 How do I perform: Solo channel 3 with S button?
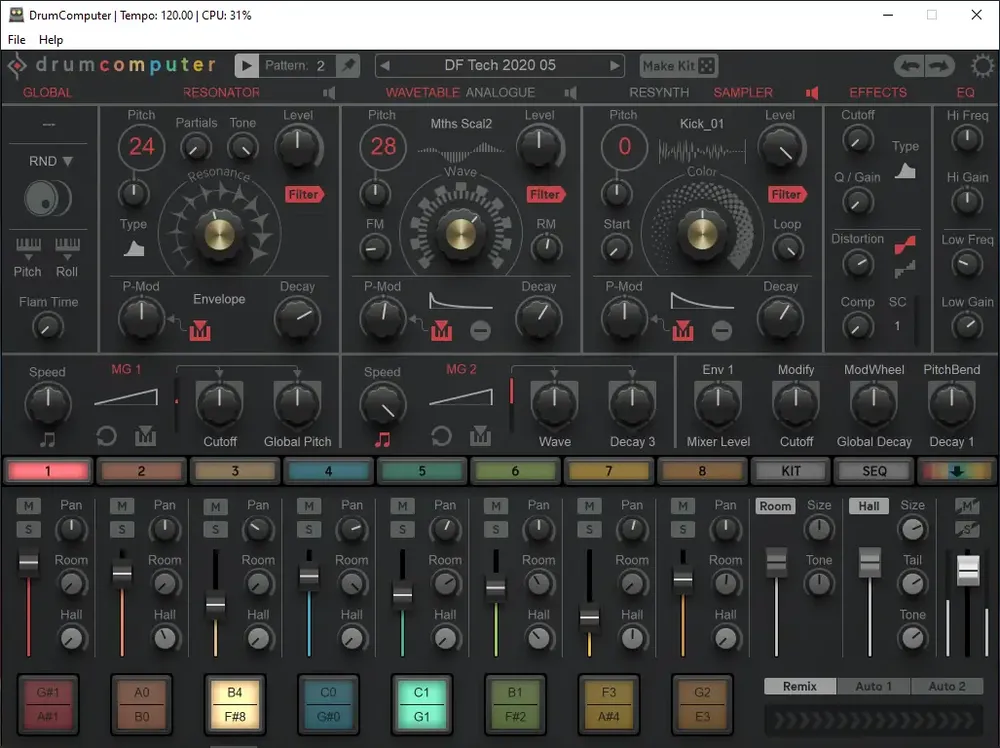216,529
